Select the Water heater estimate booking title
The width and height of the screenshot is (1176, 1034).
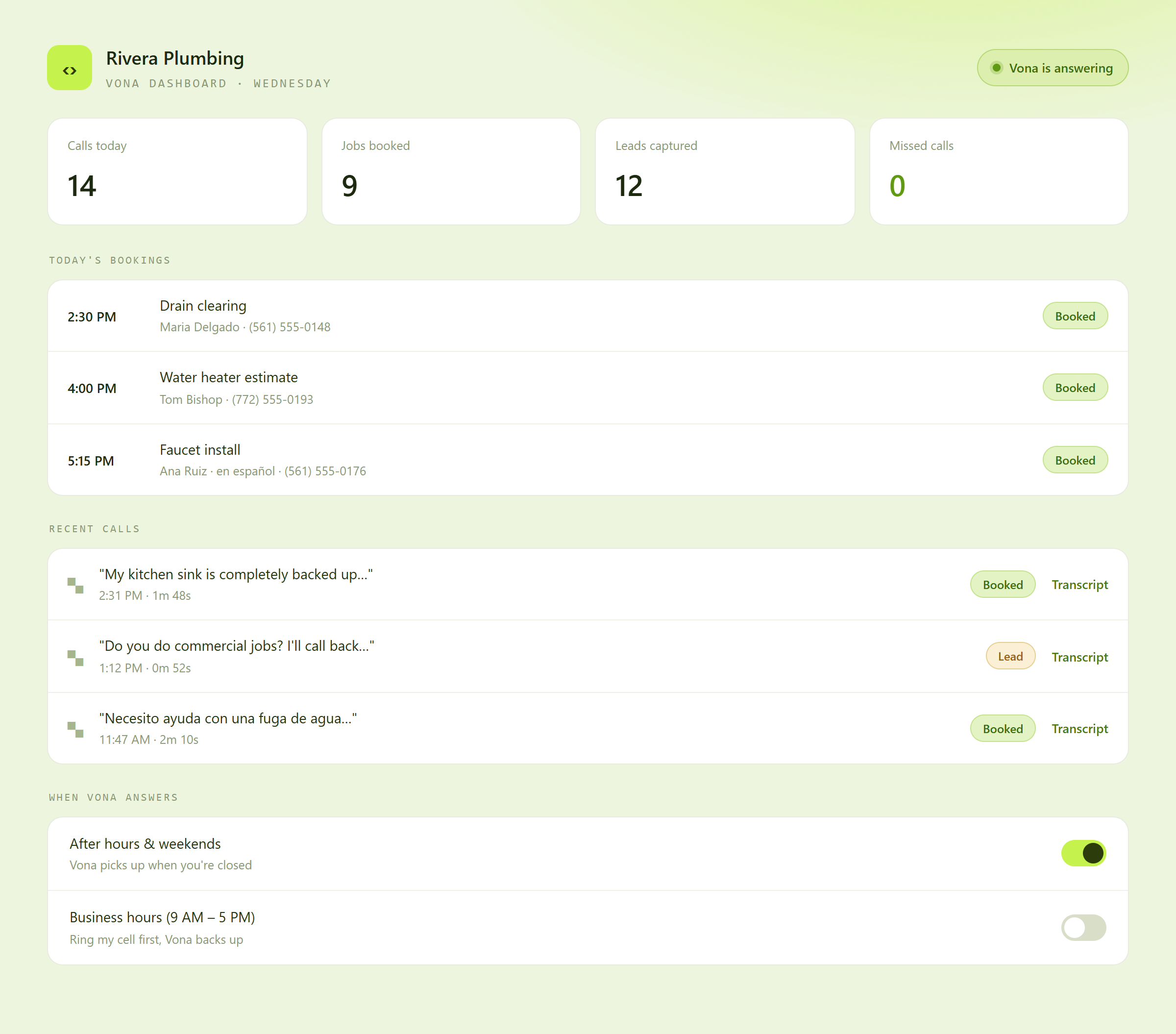229,377
